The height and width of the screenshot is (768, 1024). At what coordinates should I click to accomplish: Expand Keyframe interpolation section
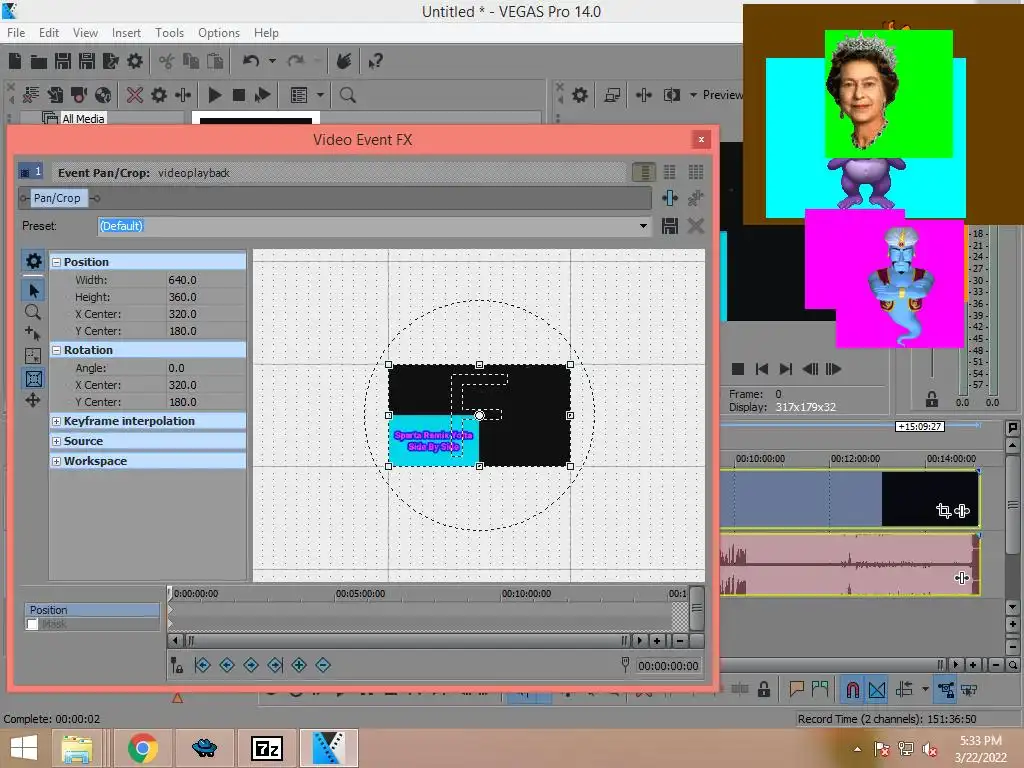point(56,421)
